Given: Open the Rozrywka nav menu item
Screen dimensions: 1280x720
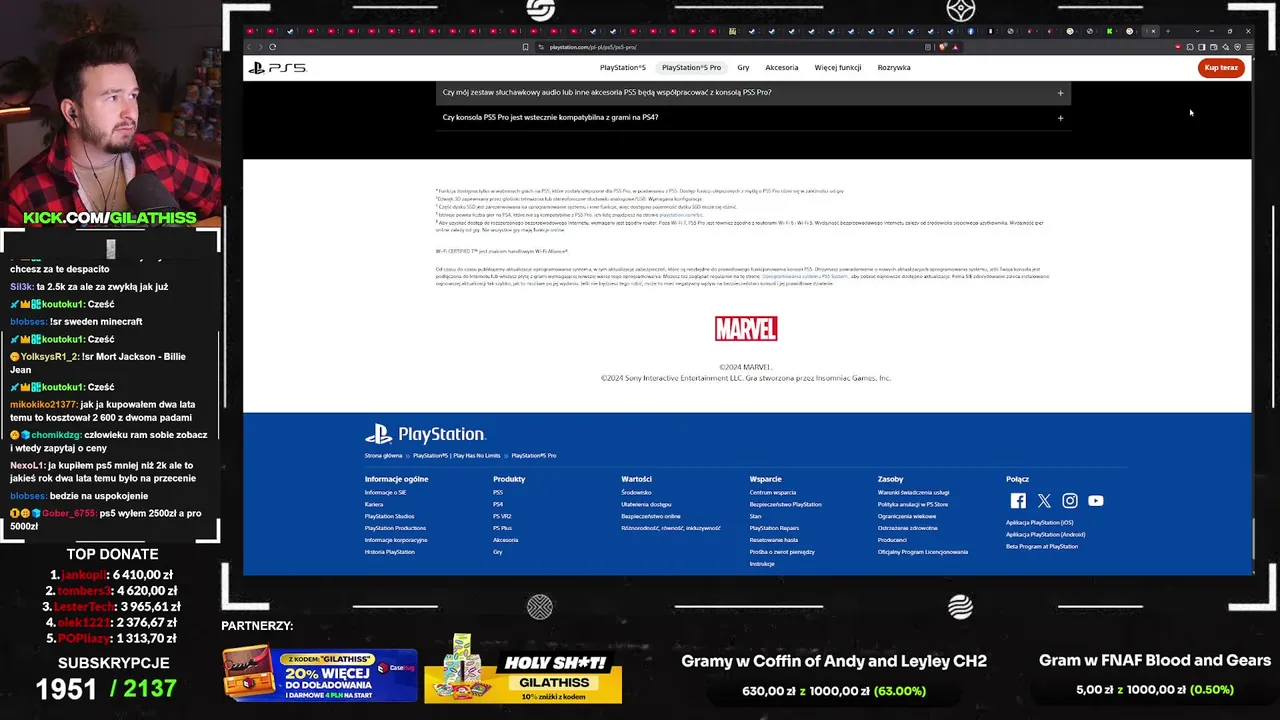Looking at the screenshot, I should coord(894,68).
